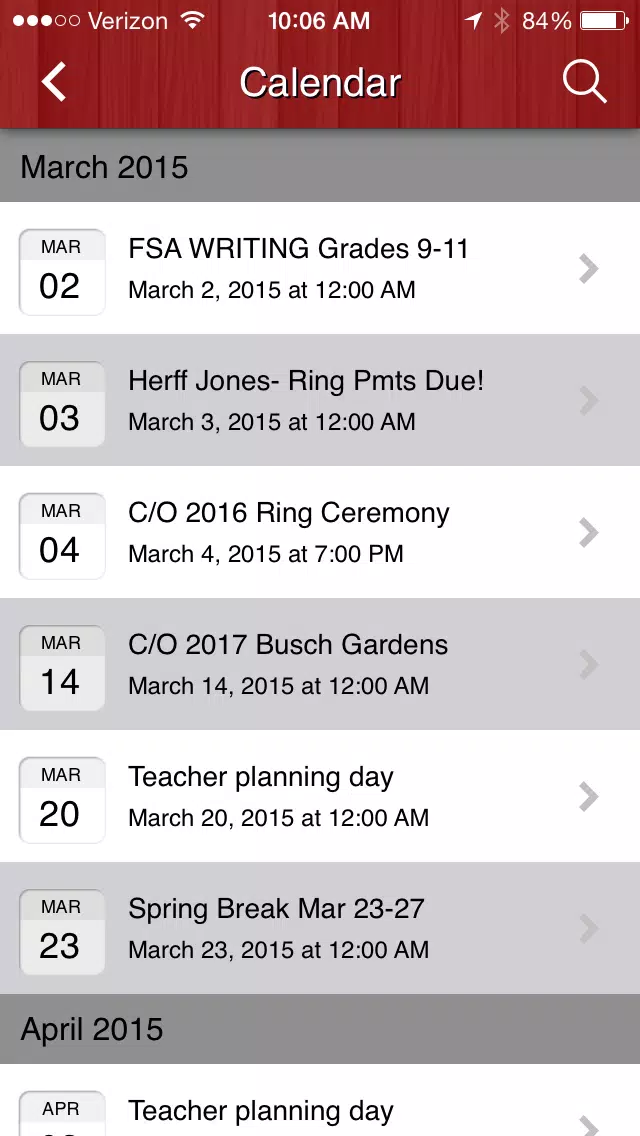Tap the MAR 04 date badge
This screenshot has width=640, height=1136.
[x=62, y=536]
